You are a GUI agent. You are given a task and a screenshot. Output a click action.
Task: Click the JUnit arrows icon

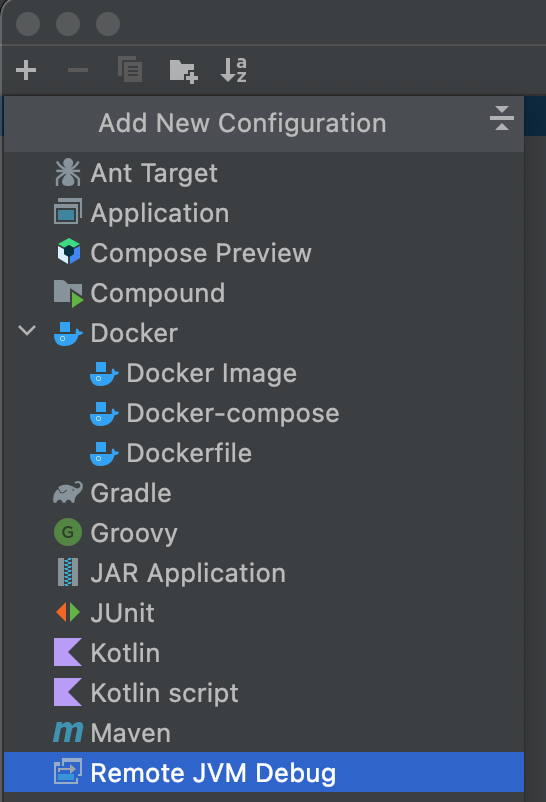pos(68,612)
